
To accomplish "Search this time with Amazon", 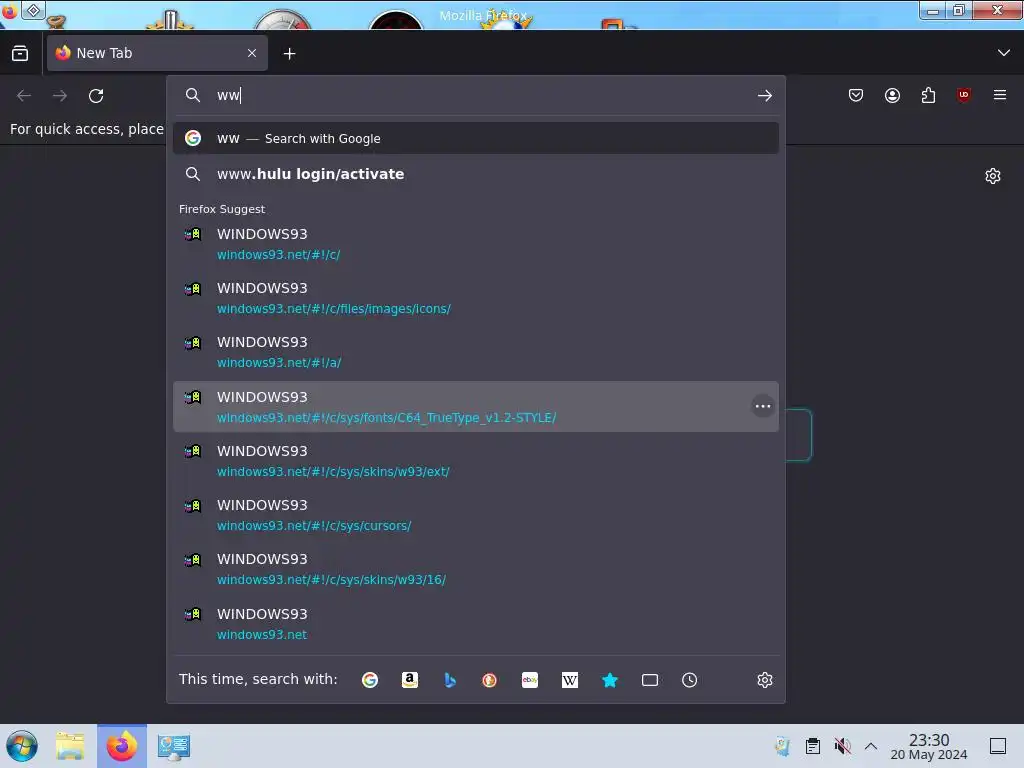I will coord(409,680).
